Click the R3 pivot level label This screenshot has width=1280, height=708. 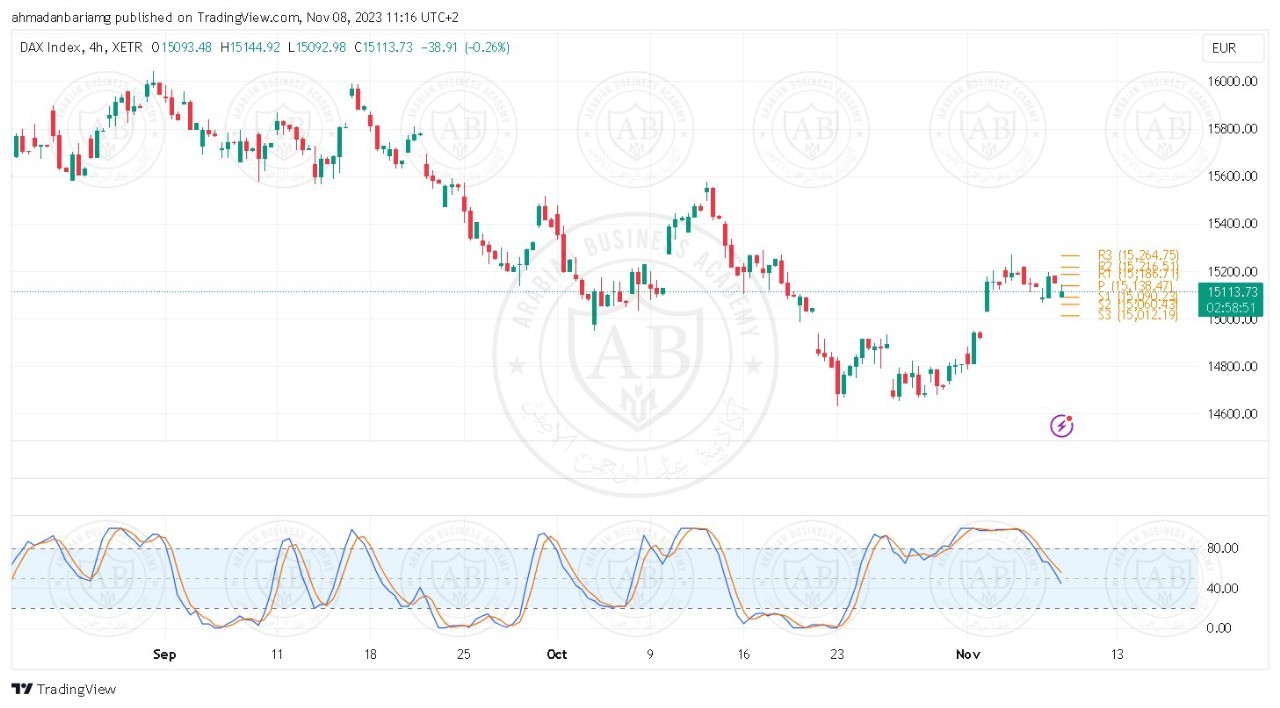pyautogui.click(x=1137, y=255)
